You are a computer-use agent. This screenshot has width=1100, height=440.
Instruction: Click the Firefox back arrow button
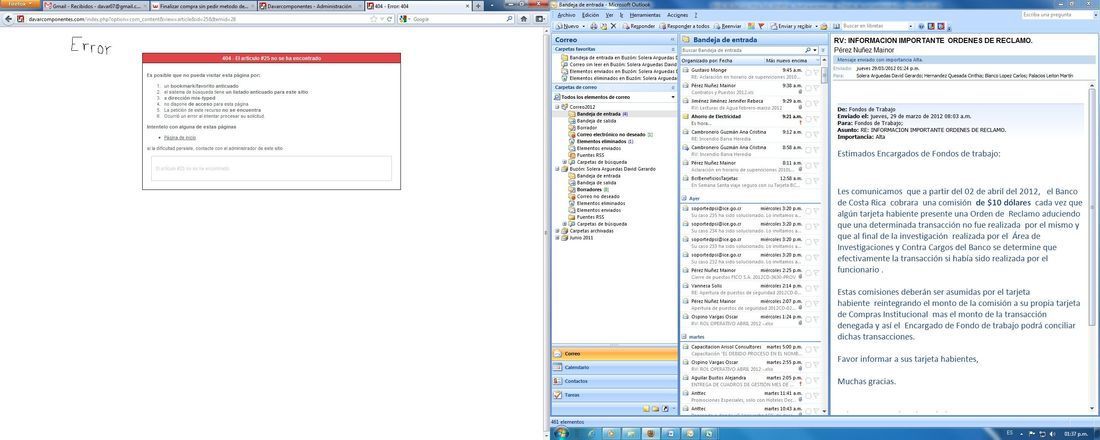tap(8, 19)
